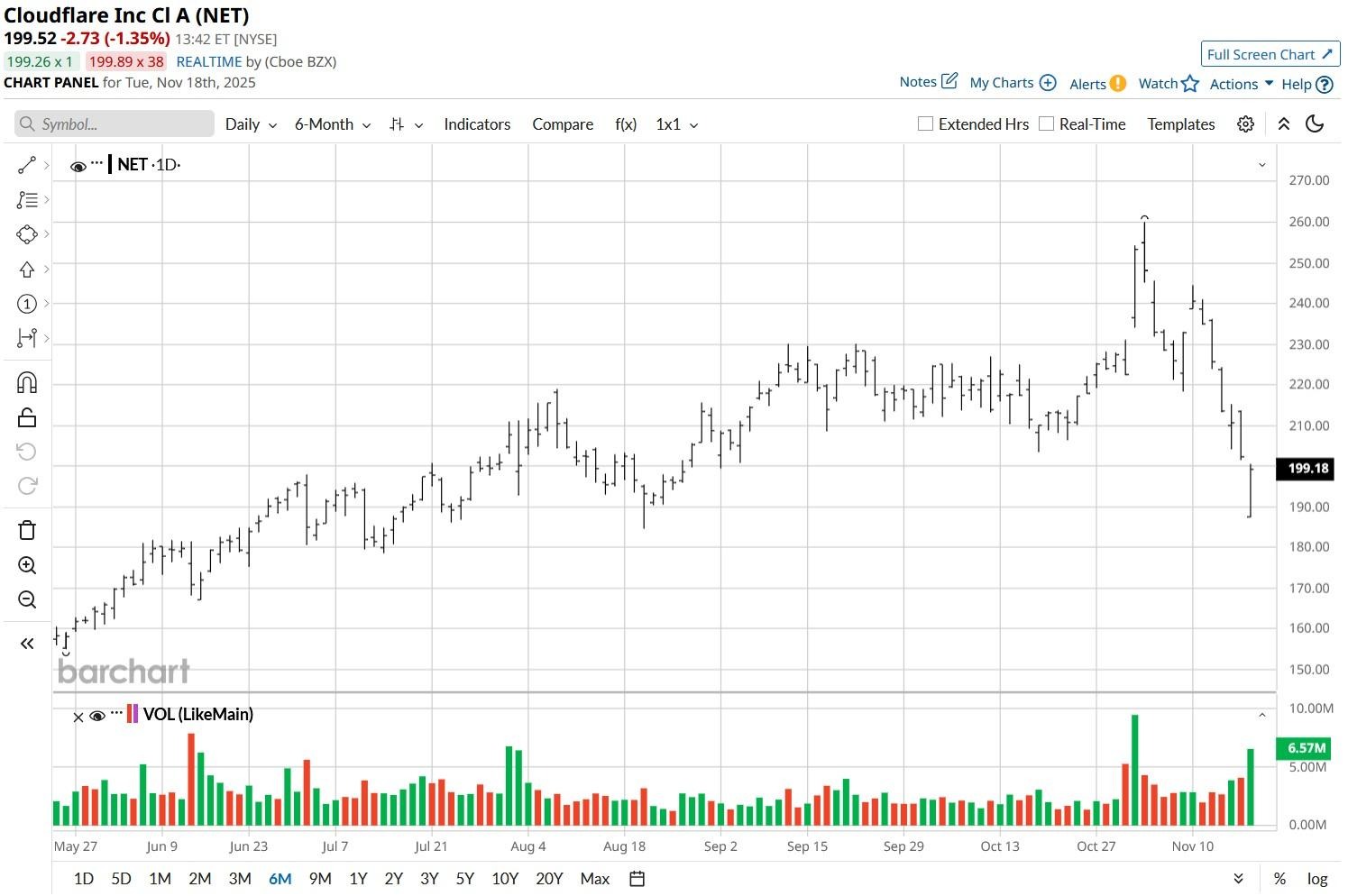Toggle the VOL indicator visibility eye
1348x896 pixels.
pos(97,717)
